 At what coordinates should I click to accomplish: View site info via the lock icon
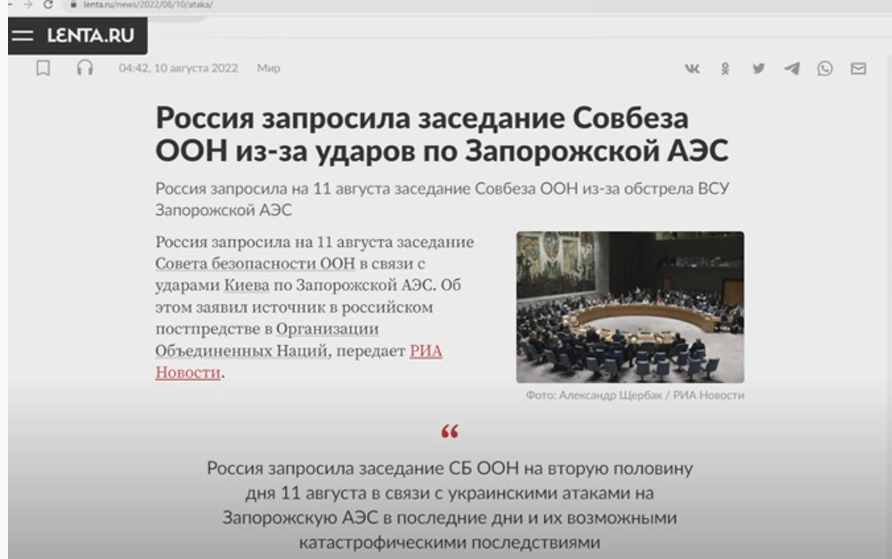[73, 6]
